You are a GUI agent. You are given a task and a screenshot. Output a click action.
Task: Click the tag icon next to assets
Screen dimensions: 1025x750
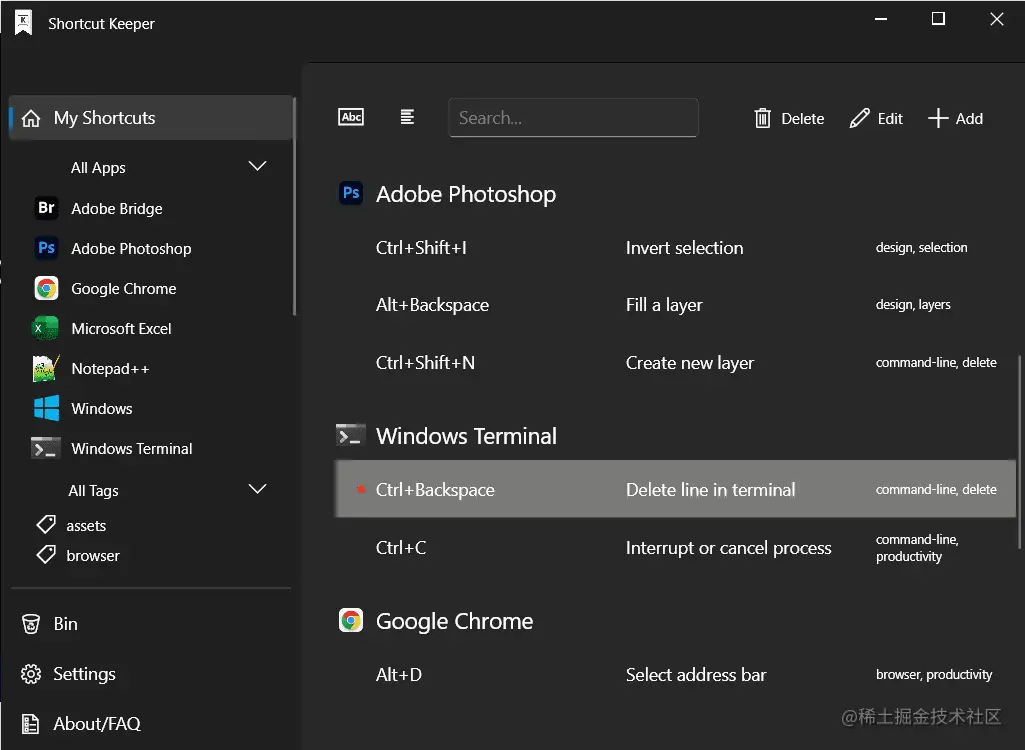coord(46,524)
